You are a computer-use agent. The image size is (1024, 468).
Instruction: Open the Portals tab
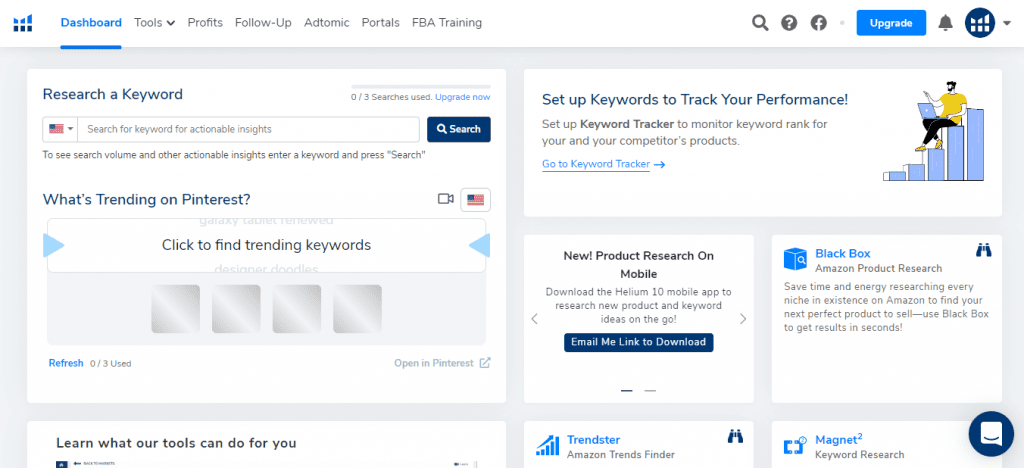(381, 23)
